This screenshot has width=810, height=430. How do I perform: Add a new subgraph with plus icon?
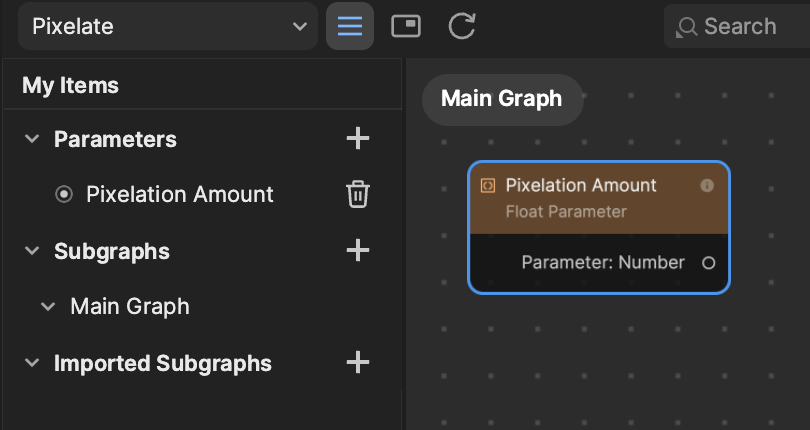[357, 251]
